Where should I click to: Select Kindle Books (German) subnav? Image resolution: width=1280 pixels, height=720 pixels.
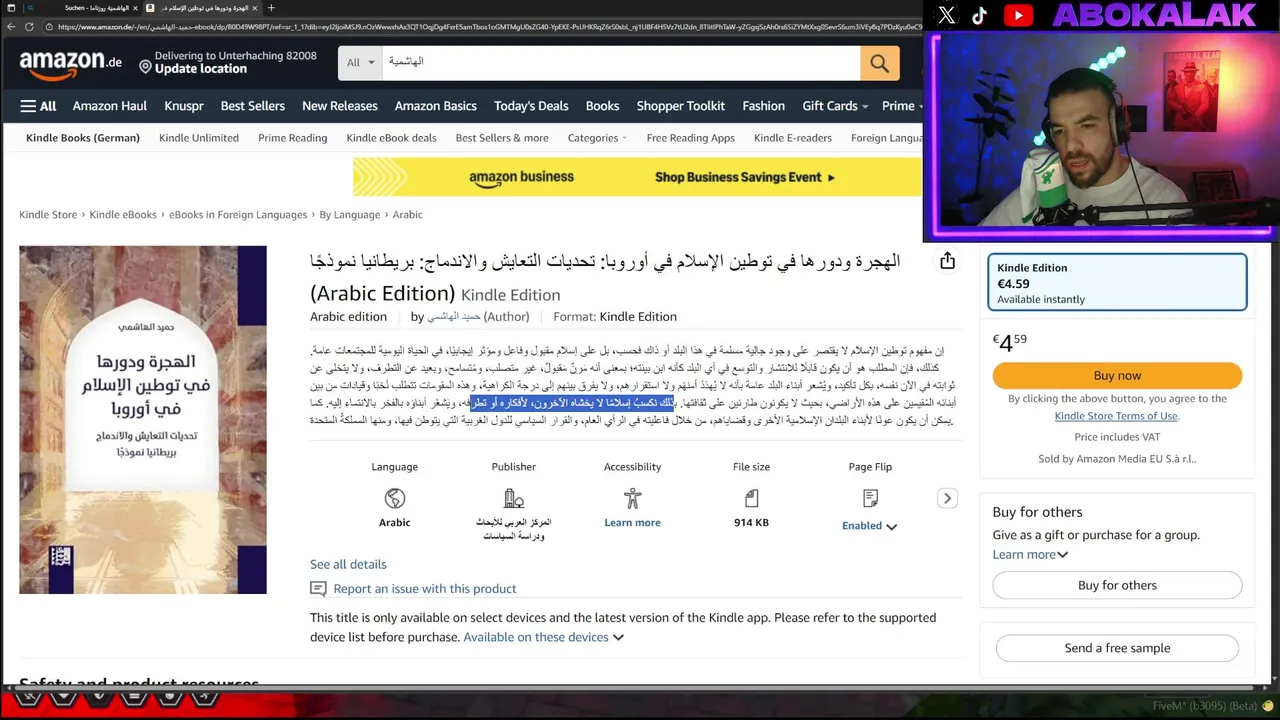(83, 138)
